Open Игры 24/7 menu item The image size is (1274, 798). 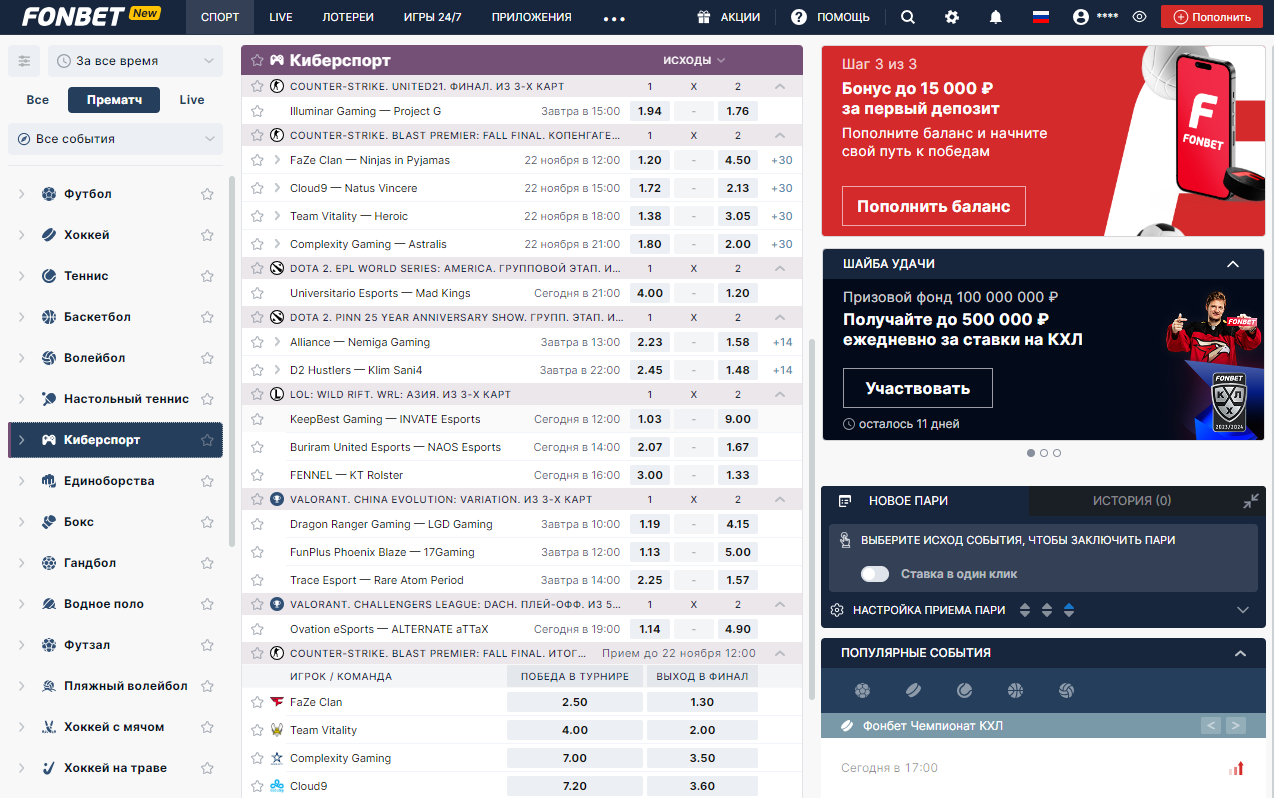tap(433, 17)
